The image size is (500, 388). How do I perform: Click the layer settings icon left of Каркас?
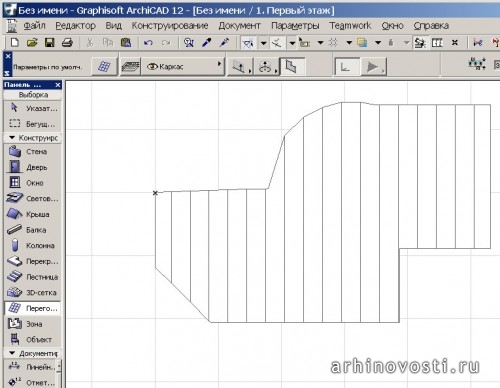[130, 67]
